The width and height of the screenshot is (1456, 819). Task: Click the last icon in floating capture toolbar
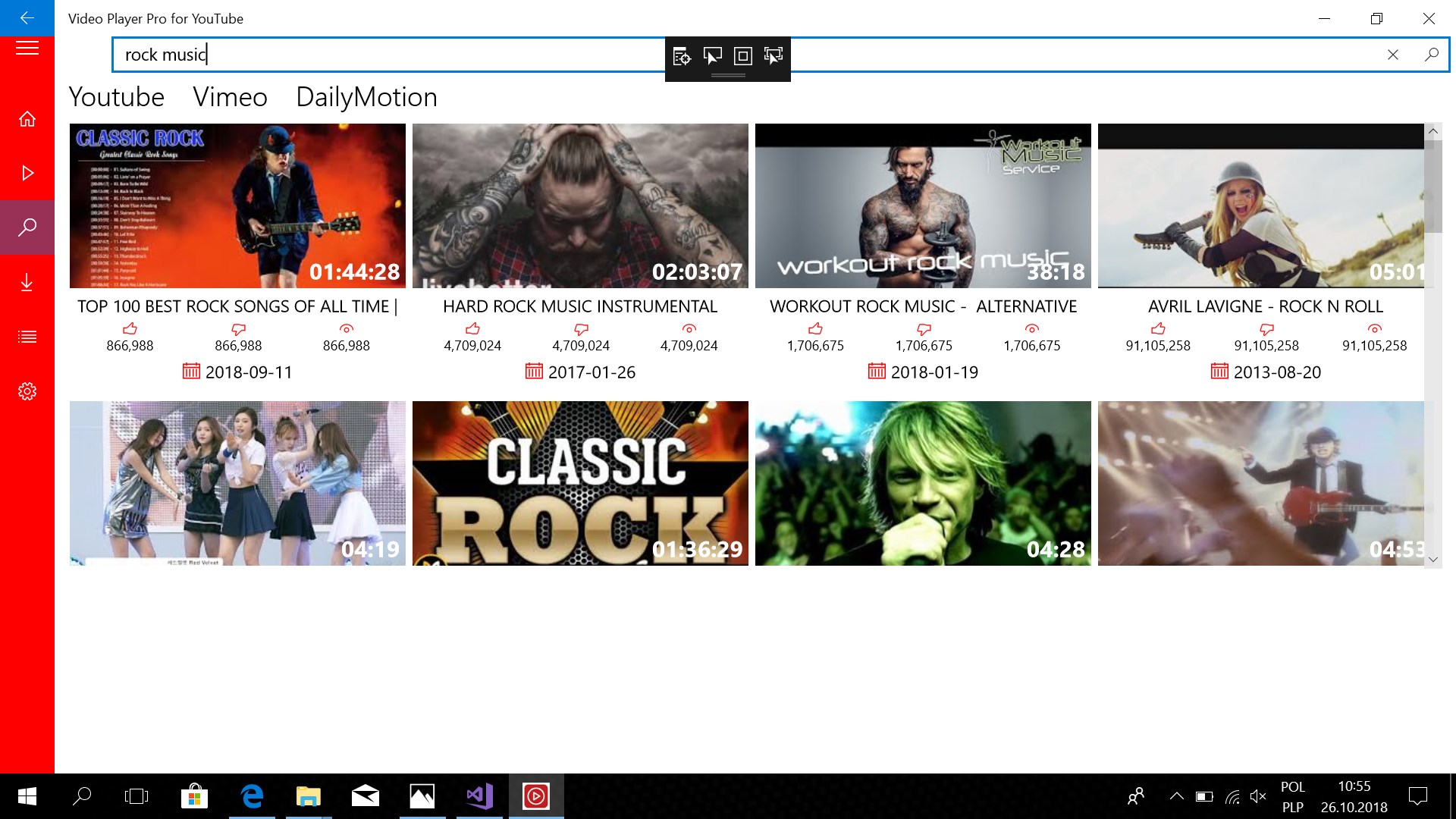(x=773, y=55)
